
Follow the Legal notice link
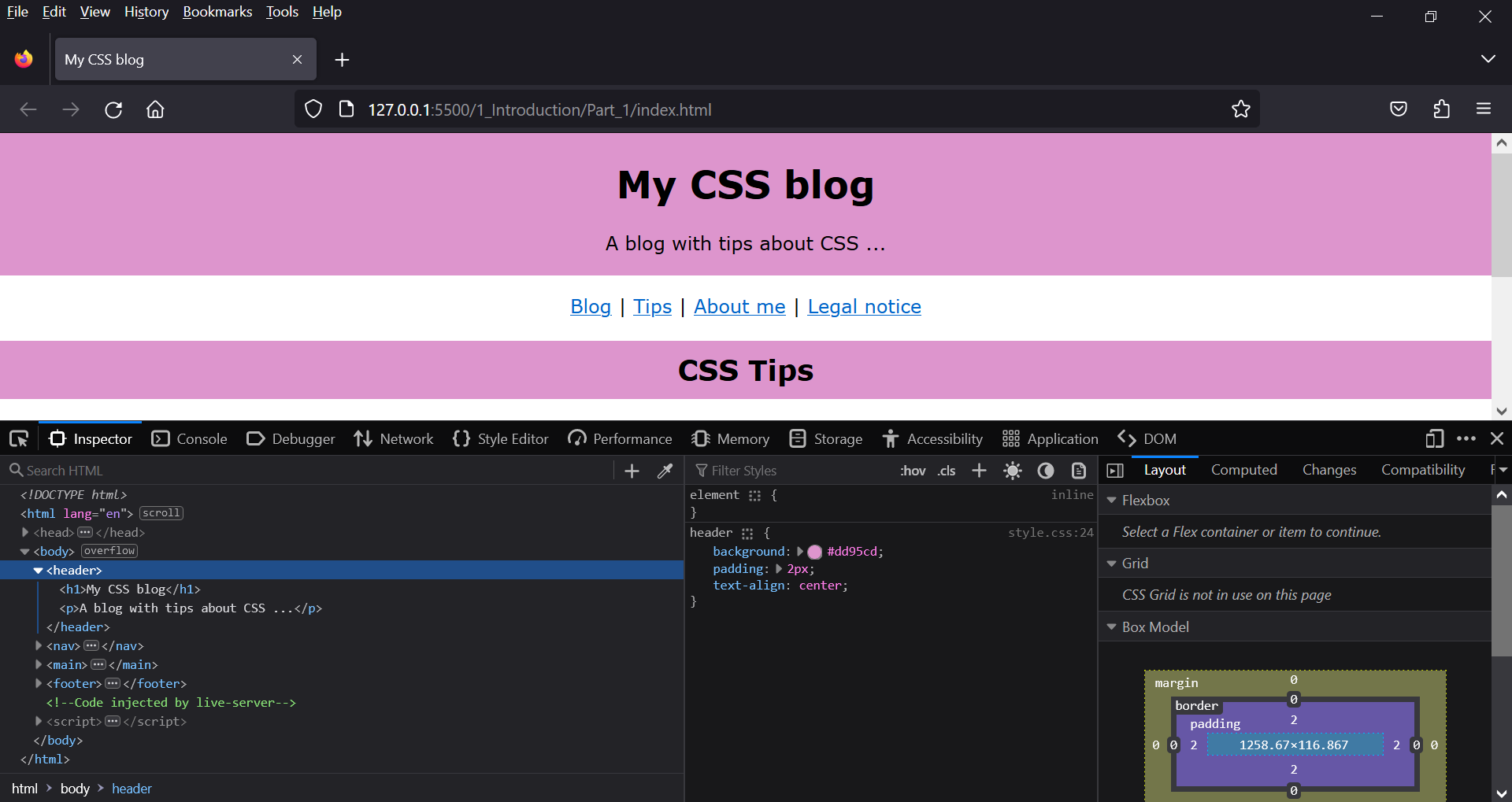[x=864, y=307]
